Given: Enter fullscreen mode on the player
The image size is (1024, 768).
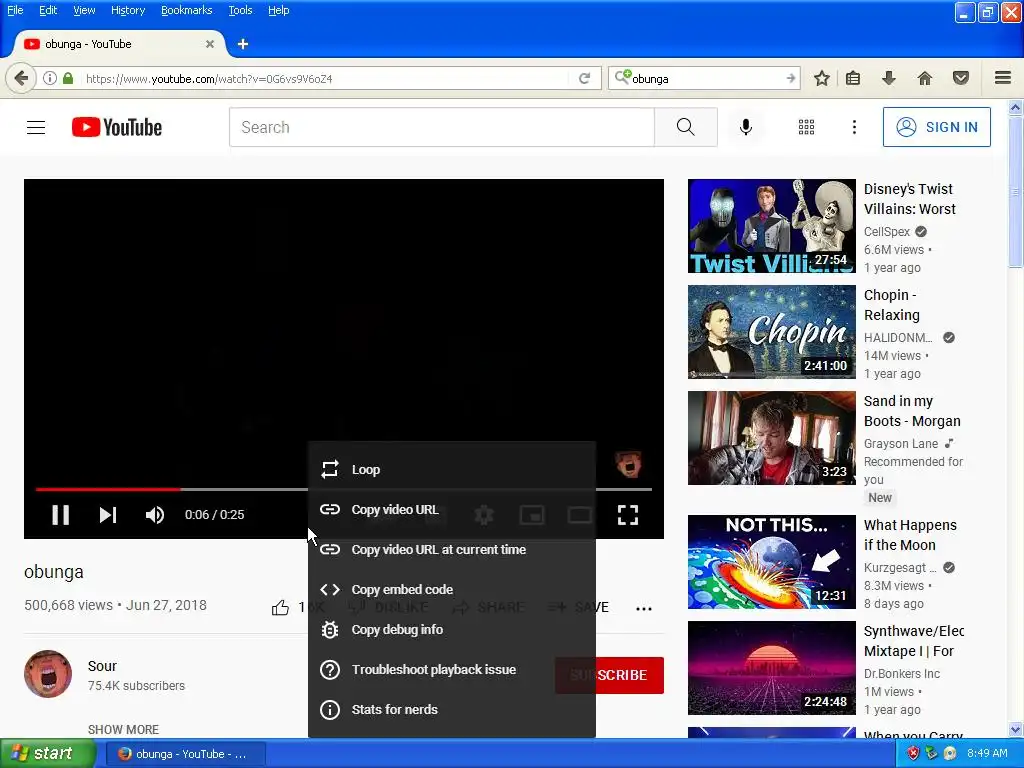Looking at the screenshot, I should 628,515.
